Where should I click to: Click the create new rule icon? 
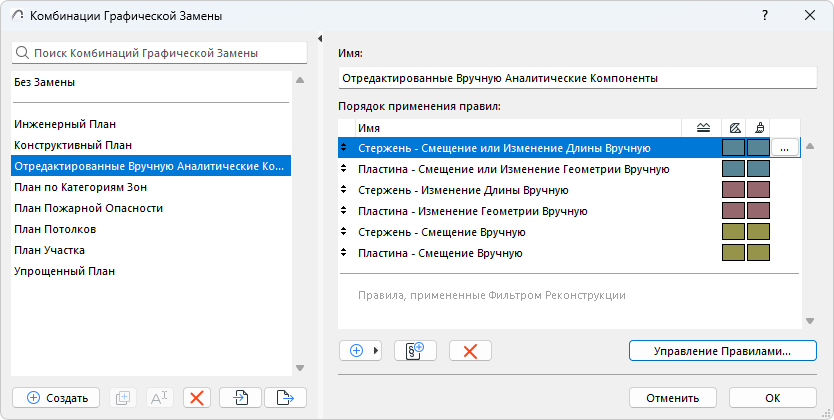[x=416, y=350]
